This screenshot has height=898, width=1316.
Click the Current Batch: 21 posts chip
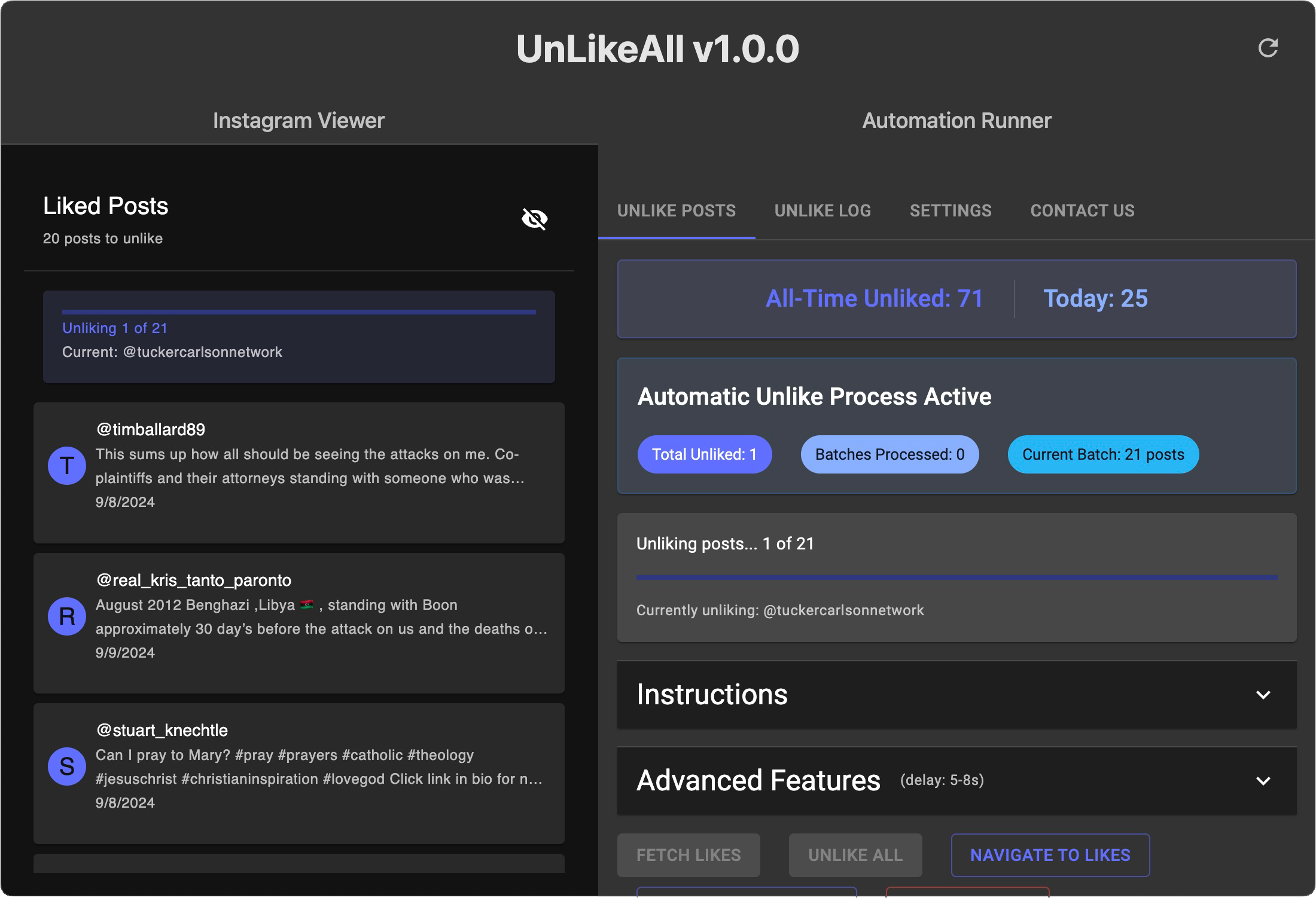pos(1103,454)
